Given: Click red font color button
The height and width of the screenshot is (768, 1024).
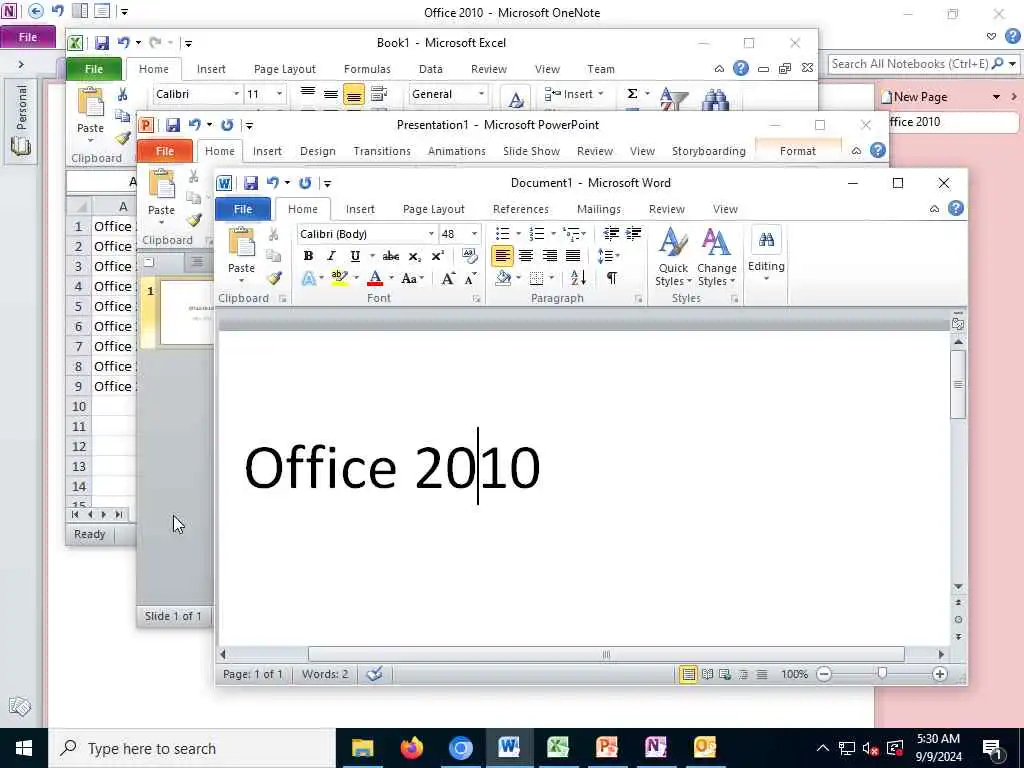Looking at the screenshot, I should tap(375, 279).
